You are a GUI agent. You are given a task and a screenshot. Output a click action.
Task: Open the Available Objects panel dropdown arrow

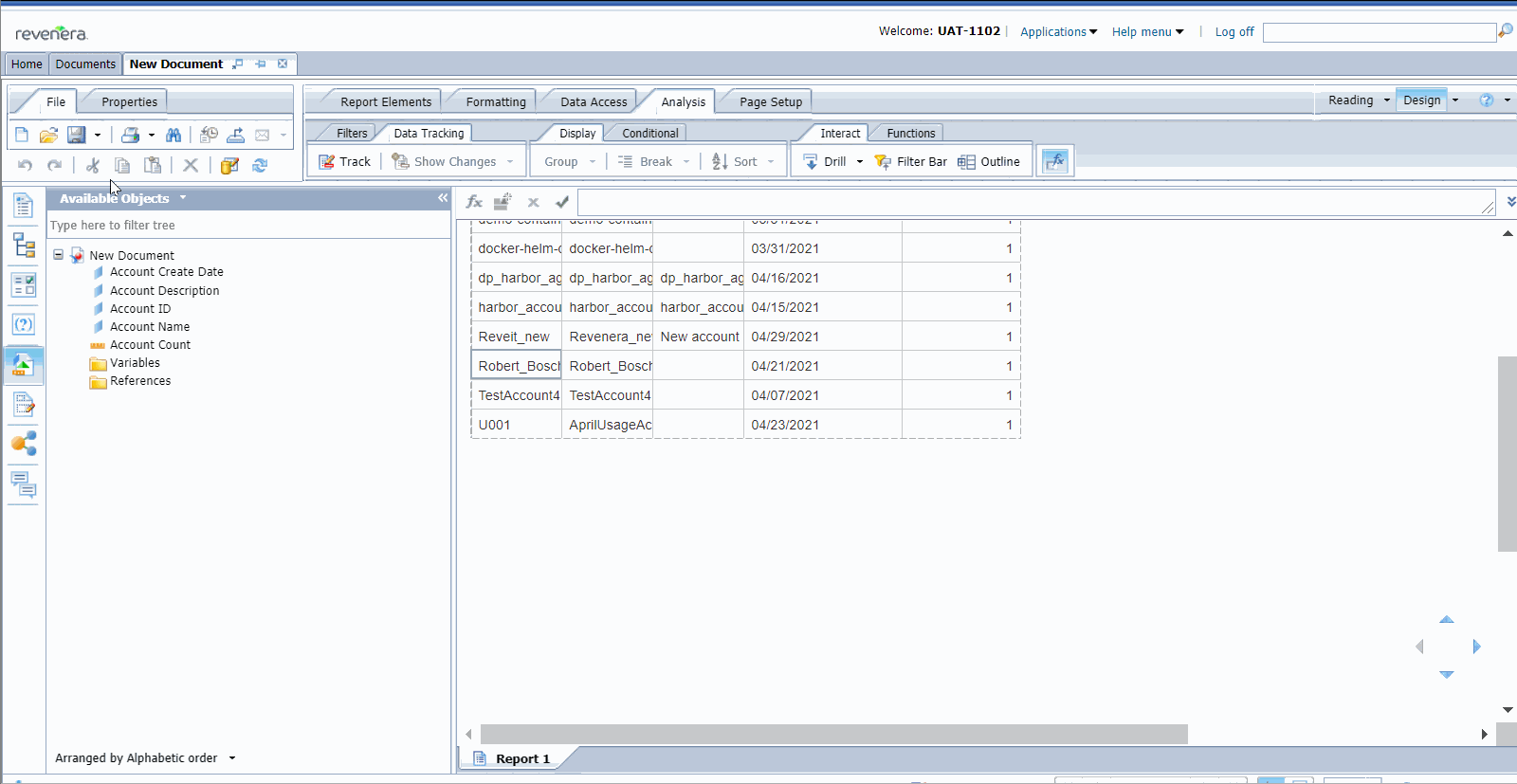point(183,197)
